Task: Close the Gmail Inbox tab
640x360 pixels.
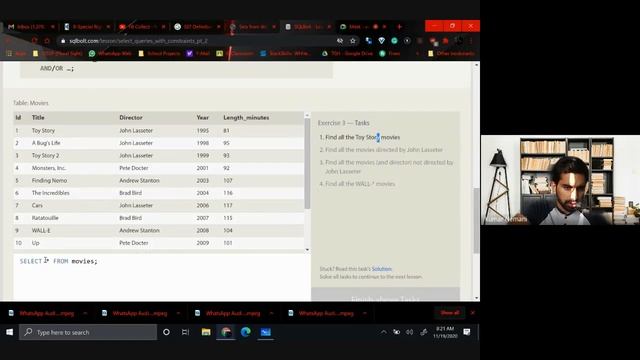Action: tap(53, 27)
